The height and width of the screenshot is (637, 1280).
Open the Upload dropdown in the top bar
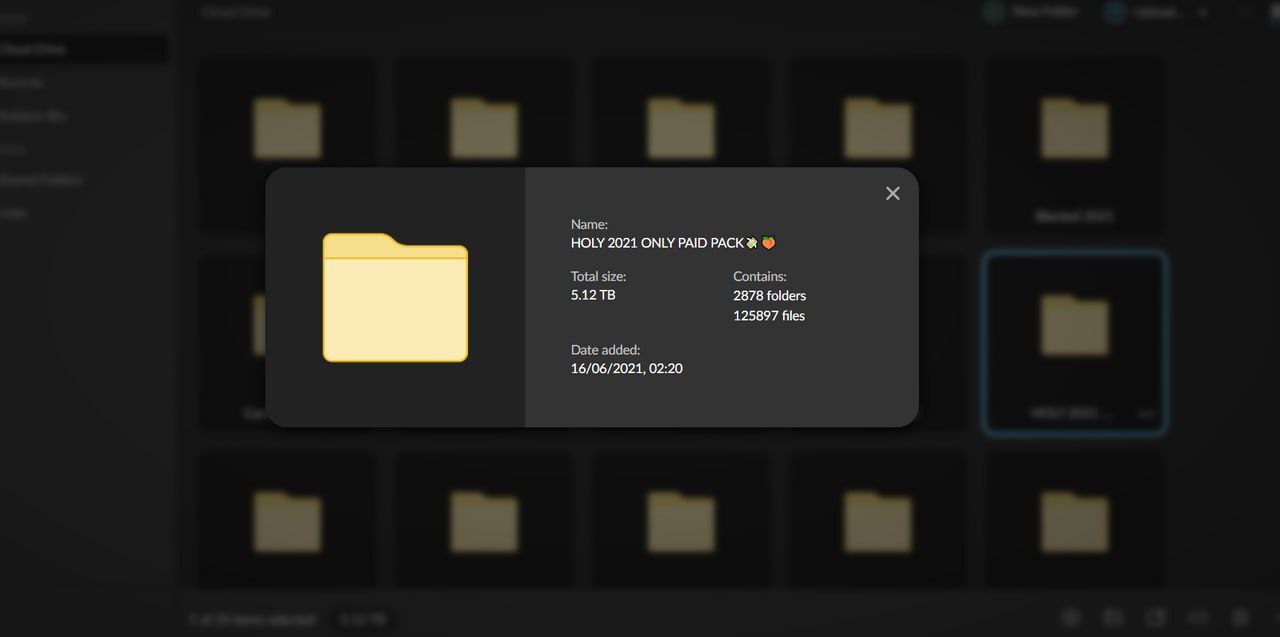1150,13
